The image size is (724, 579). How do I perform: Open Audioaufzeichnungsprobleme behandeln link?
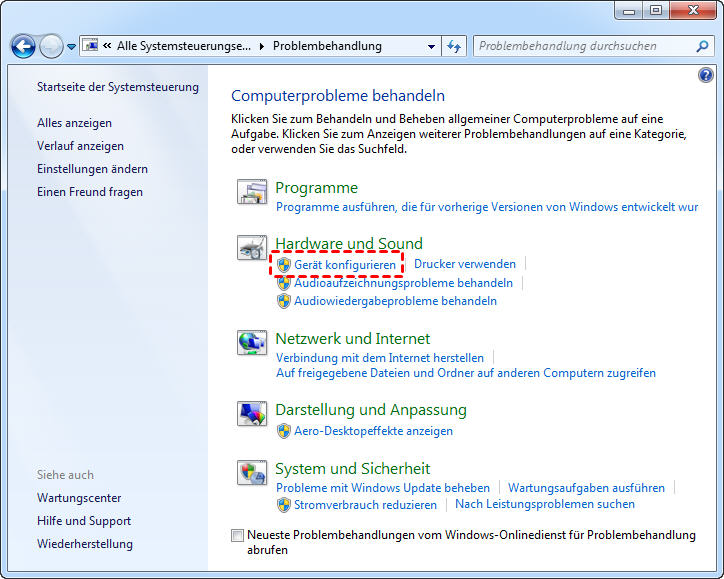click(x=404, y=283)
